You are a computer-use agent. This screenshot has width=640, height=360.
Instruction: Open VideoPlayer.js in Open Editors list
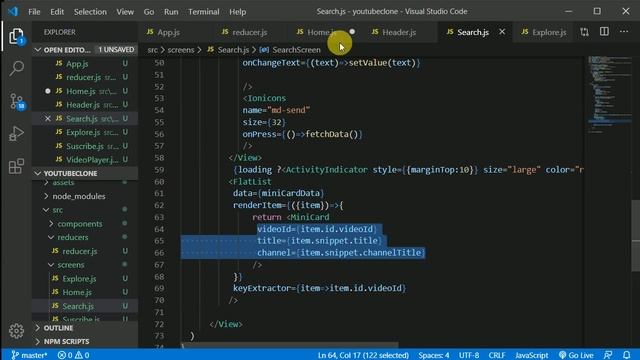click(85, 160)
